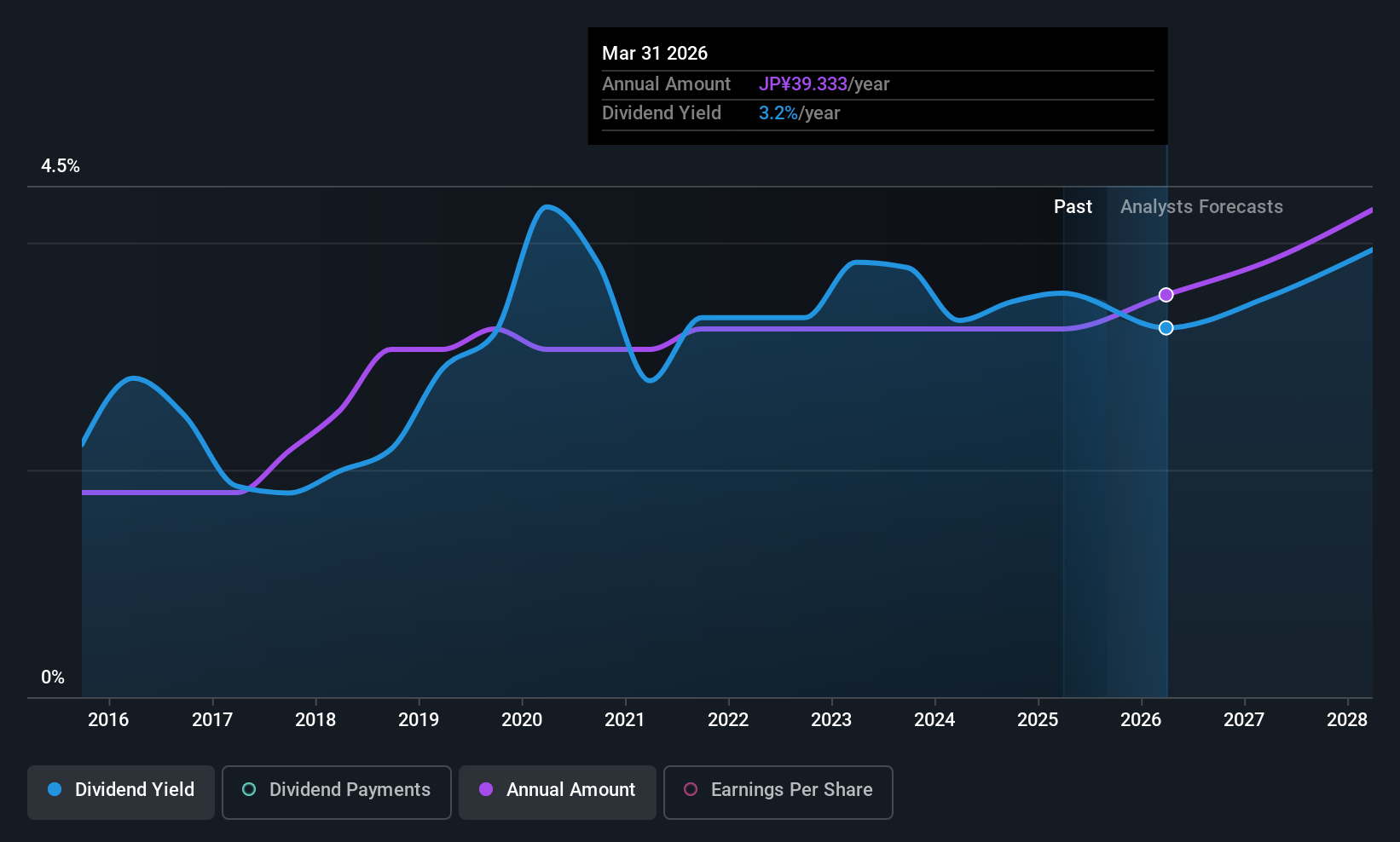Click the 2025 x-axis year label
The height and width of the screenshot is (842, 1400).
click(1038, 720)
